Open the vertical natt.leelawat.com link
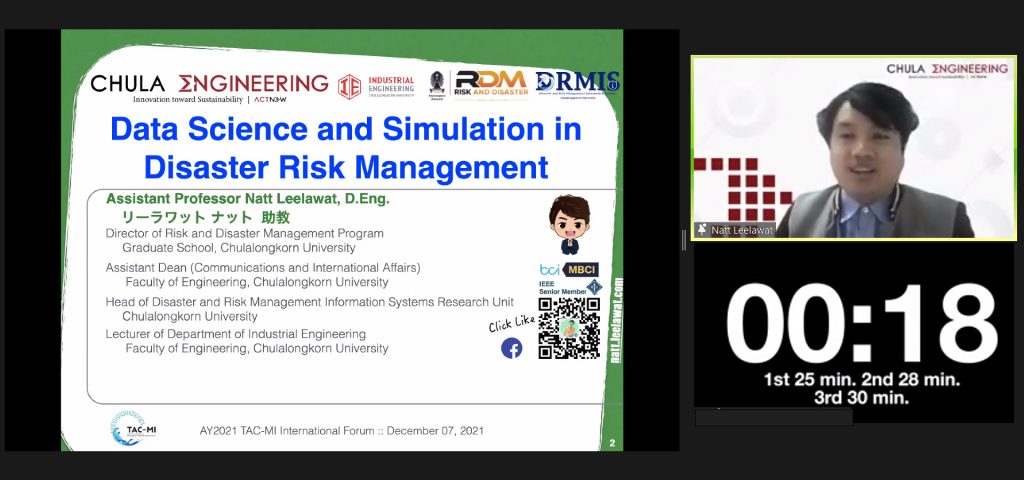Viewport: 1024px width, 480px height. coord(618,320)
